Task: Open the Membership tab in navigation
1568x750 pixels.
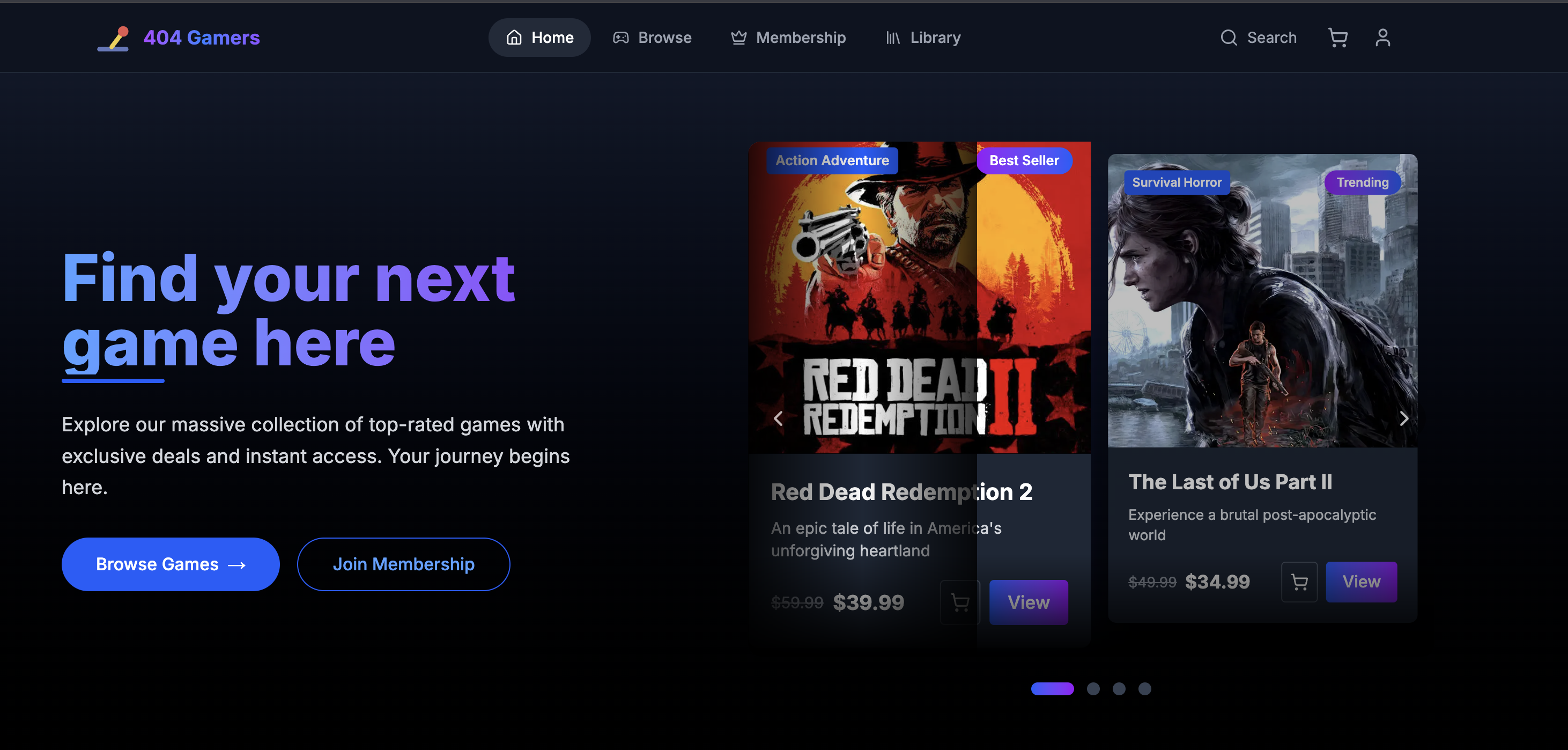Action: (x=801, y=37)
